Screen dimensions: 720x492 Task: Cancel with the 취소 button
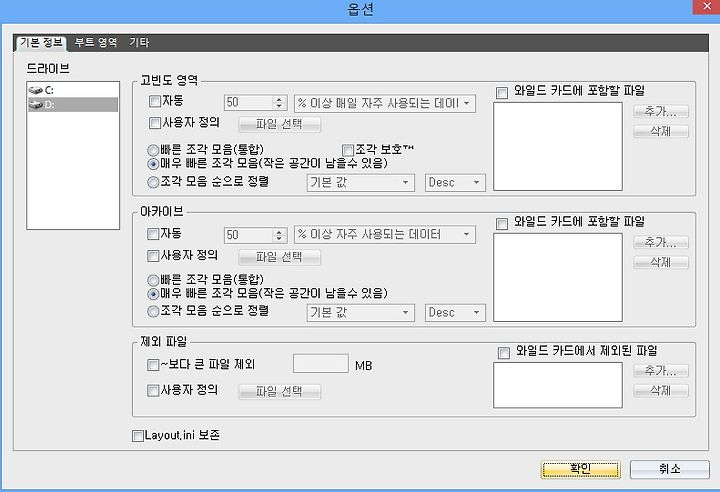(x=669, y=469)
